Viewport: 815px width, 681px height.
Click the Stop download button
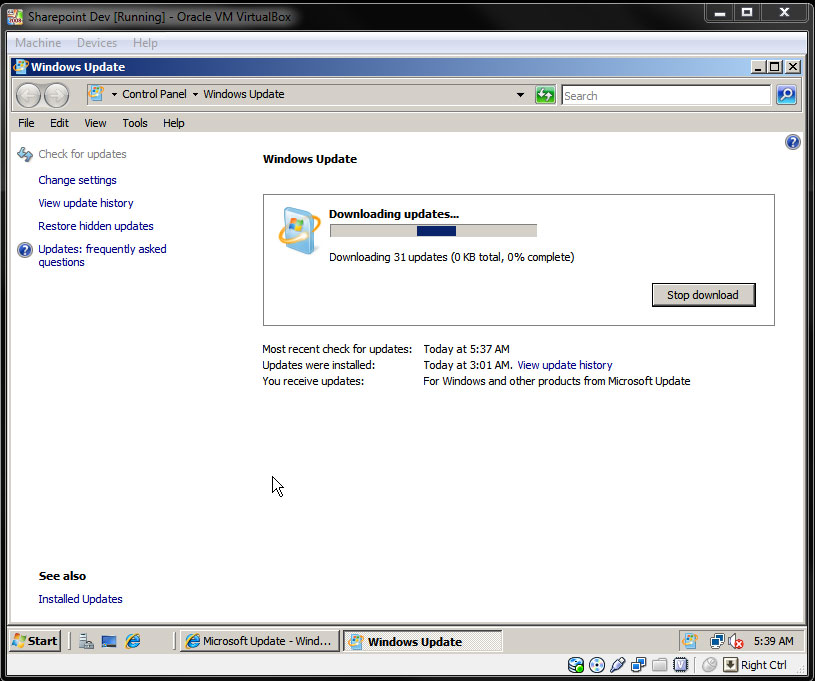click(x=703, y=295)
